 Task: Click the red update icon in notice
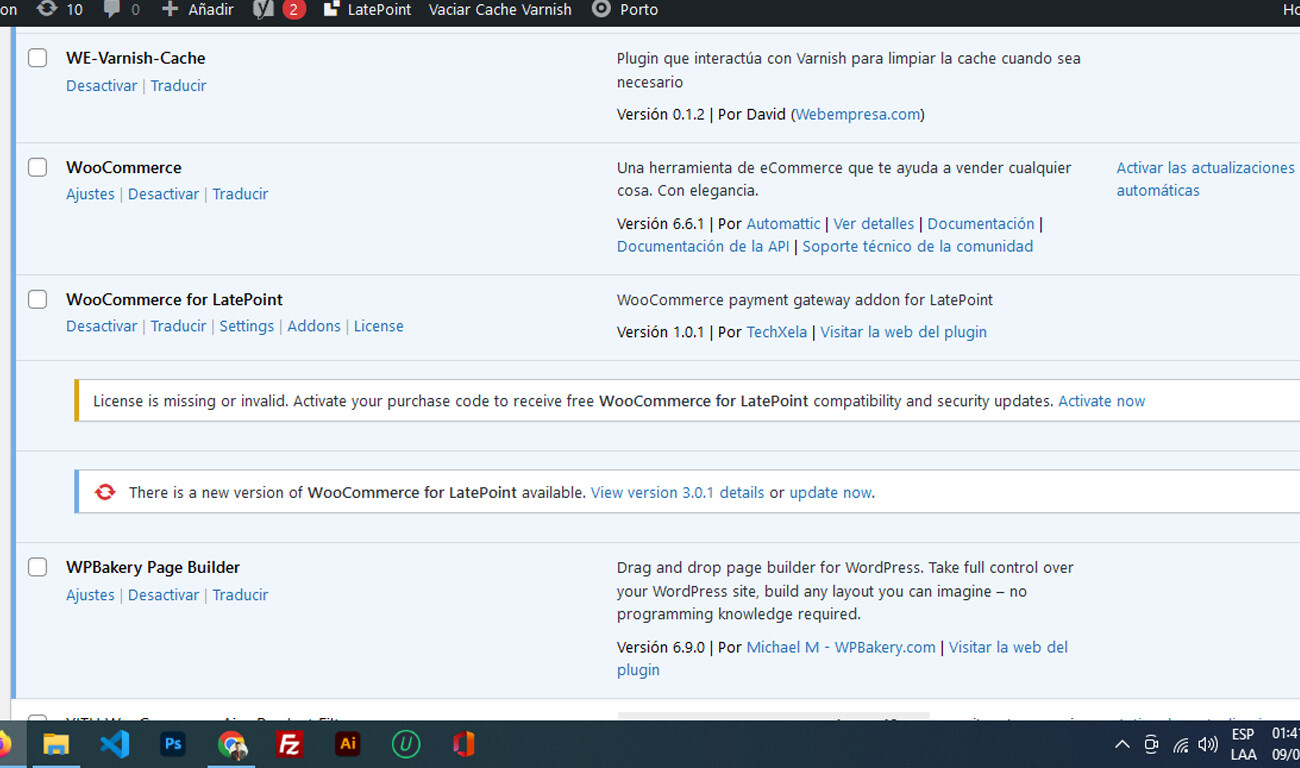(x=105, y=492)
